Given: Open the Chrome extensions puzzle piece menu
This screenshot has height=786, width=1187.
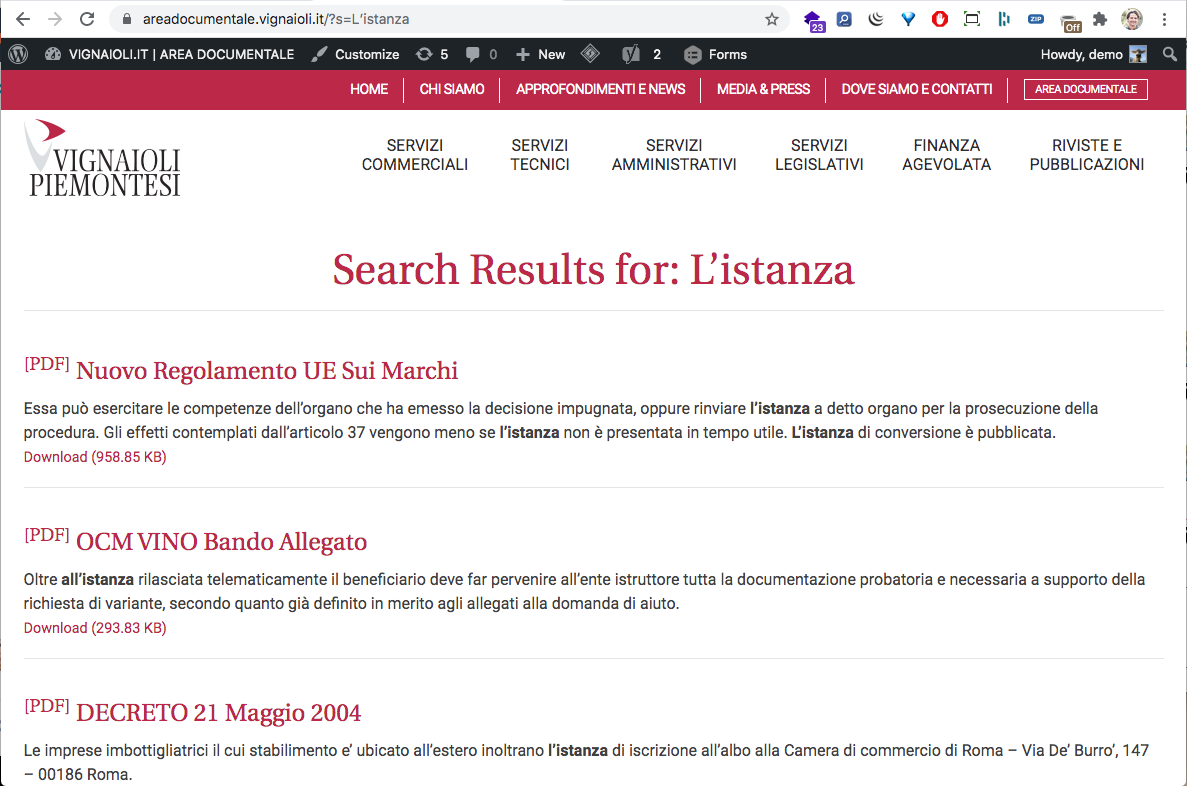Looking at the screenshot, I should click(x=1100, y=19).
